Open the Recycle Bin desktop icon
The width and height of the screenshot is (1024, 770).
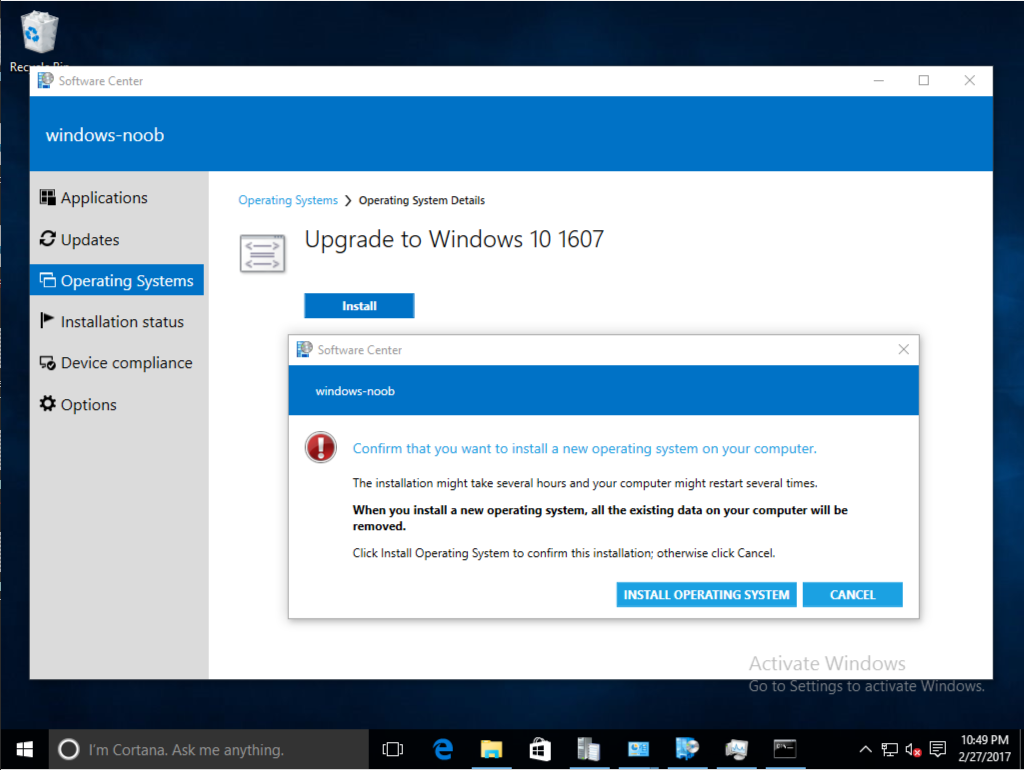pyautogui.click(x=39, y=39)
